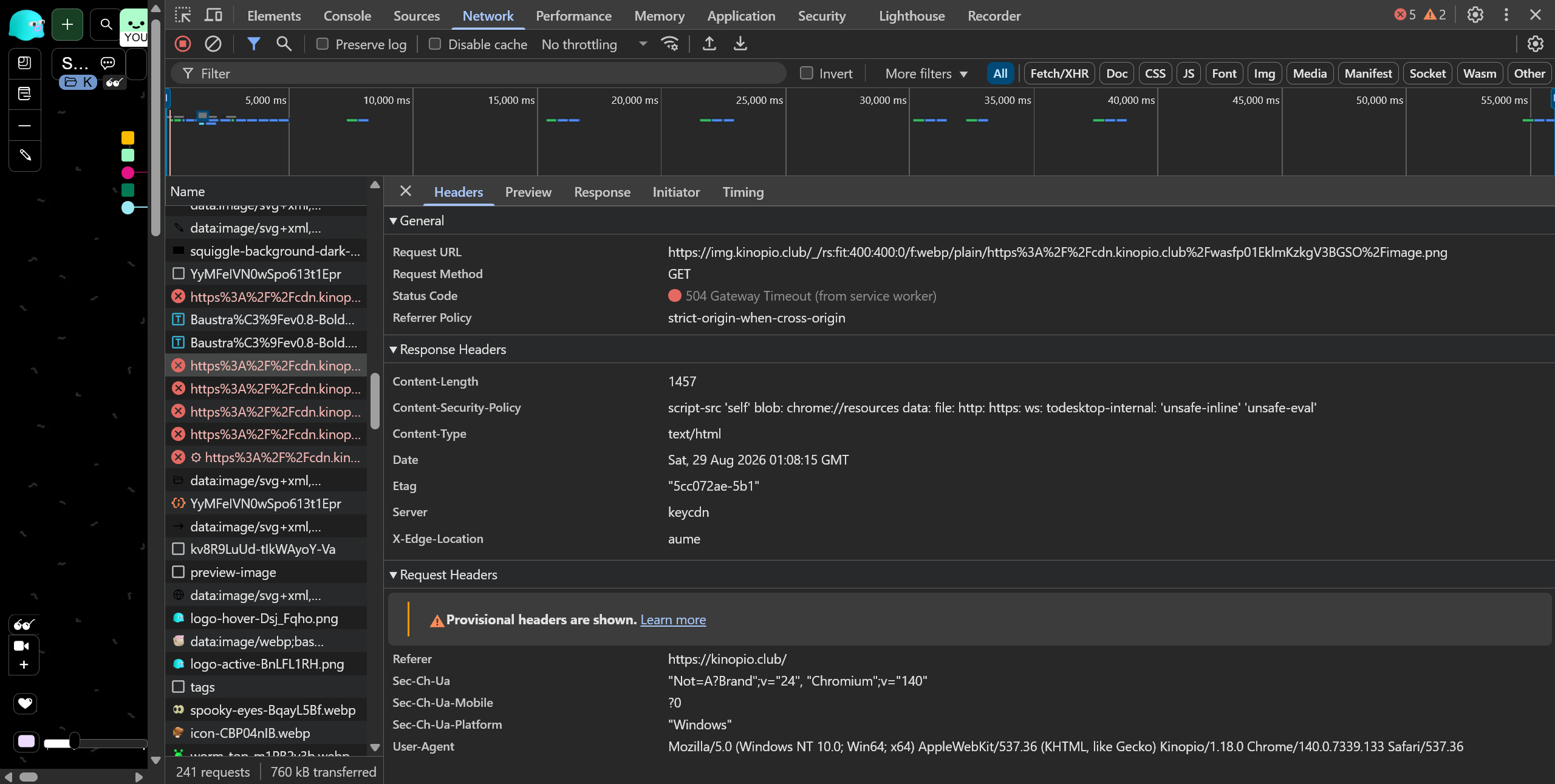The height and width of the screenshot is (784, 1555).
Task: Select the Timing tab in details
Action: (x=743, y=192)
